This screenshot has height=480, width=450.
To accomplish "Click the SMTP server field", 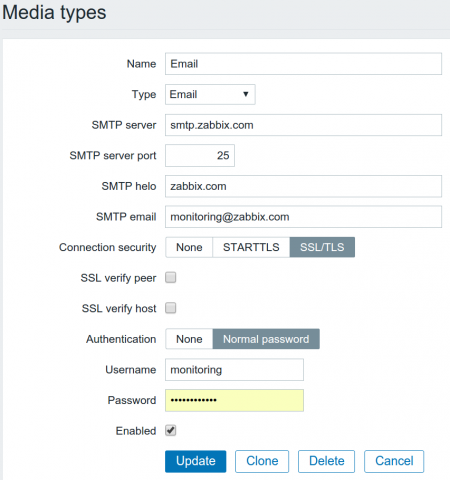I will click(x=303, y=125).
